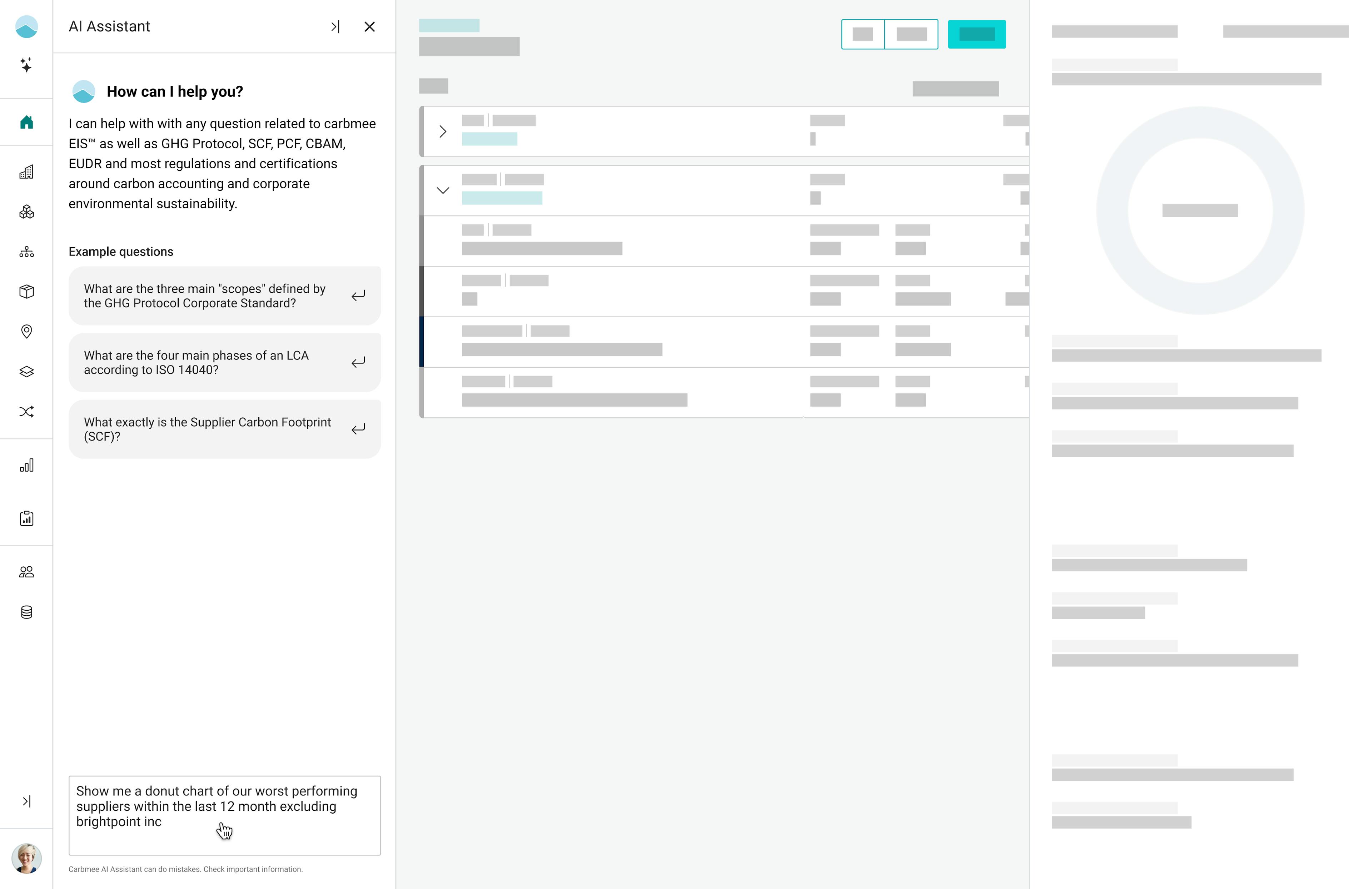Viewport: 1372px width, 889px height.
Task: Expand the sidebar using bottom arrow
Action: [26, 801]
